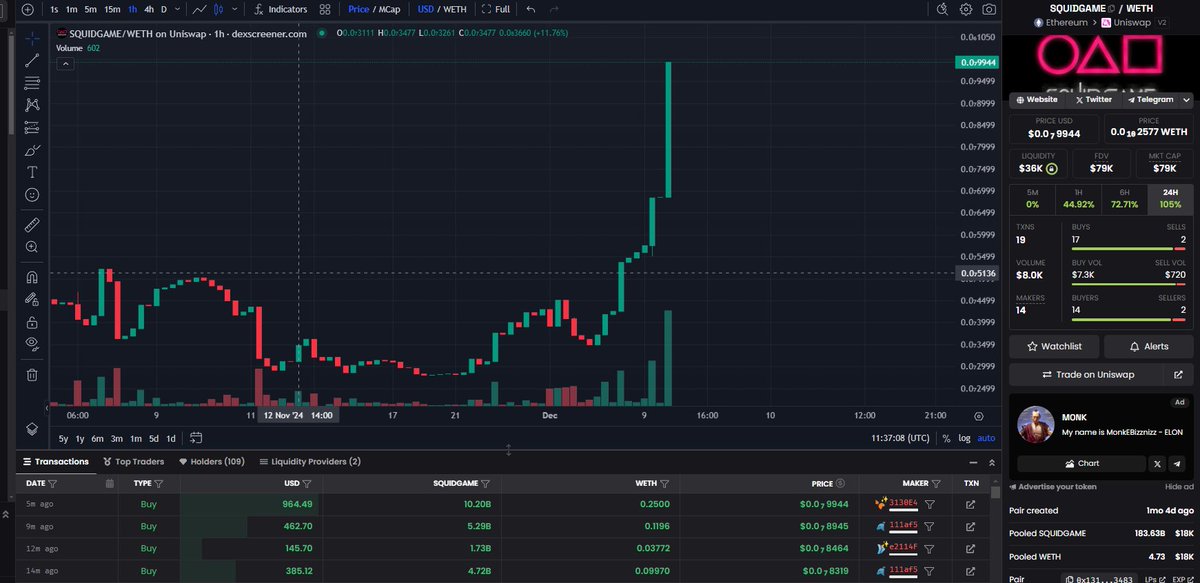The width and height of the screenshot is (1200, 583).
Task: Collapse the indicator legend chevron
Action: [66, 63]
